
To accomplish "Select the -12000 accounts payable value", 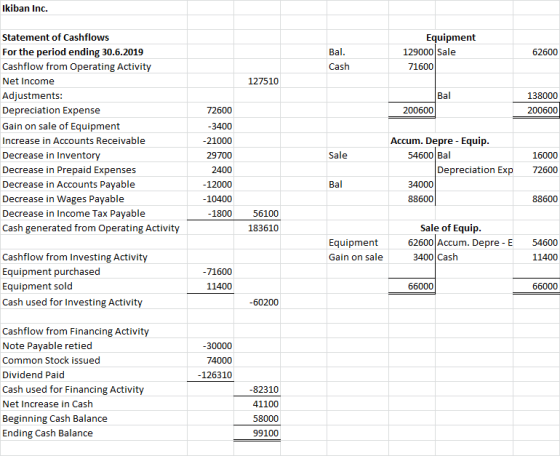I will pyautogui.click(x=217, y=185).
